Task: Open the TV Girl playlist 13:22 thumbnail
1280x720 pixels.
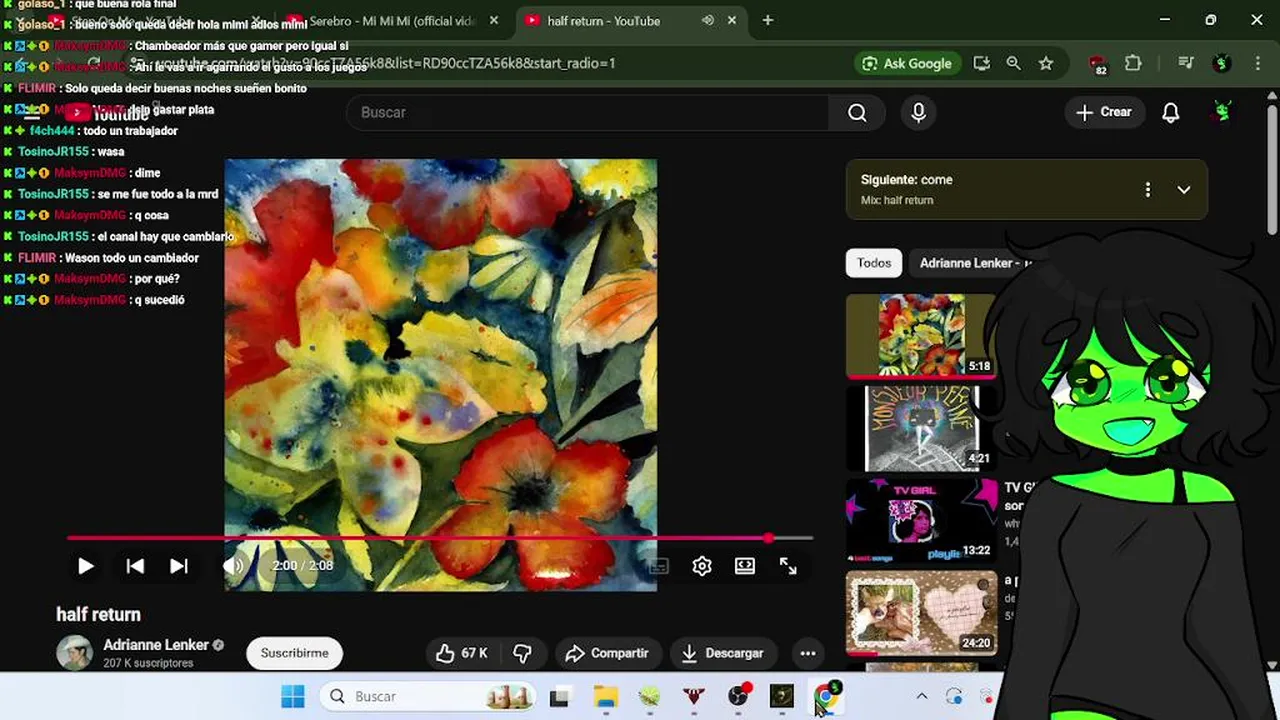Action: pyautogui.click(x=921, y=520)
